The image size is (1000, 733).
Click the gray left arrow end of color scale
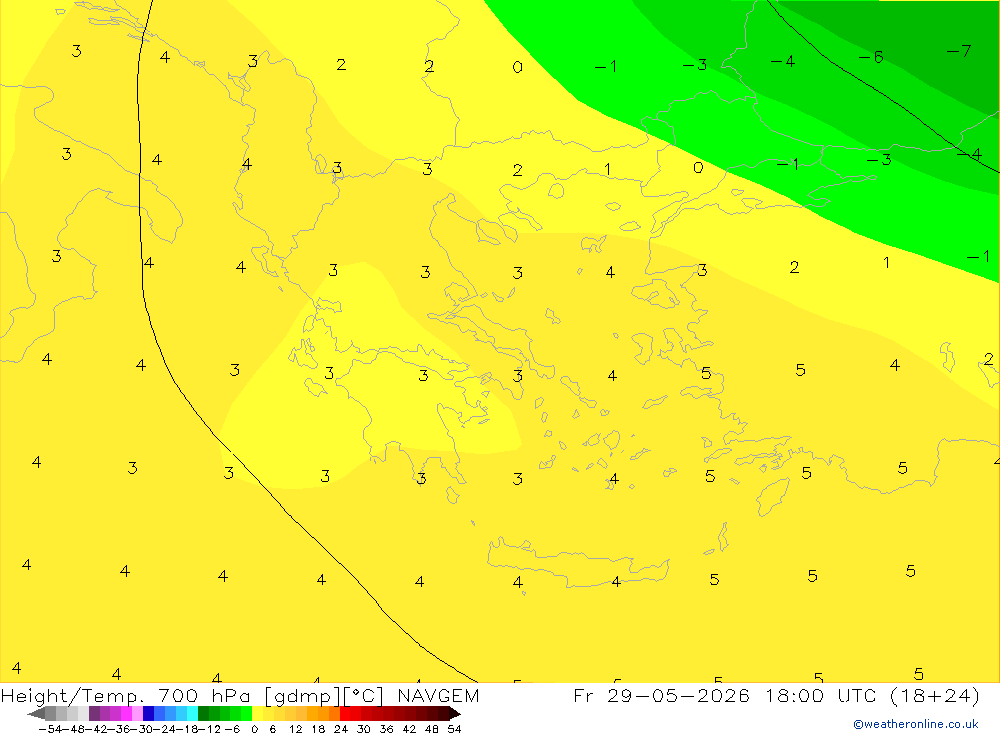[x=36, y=714]
